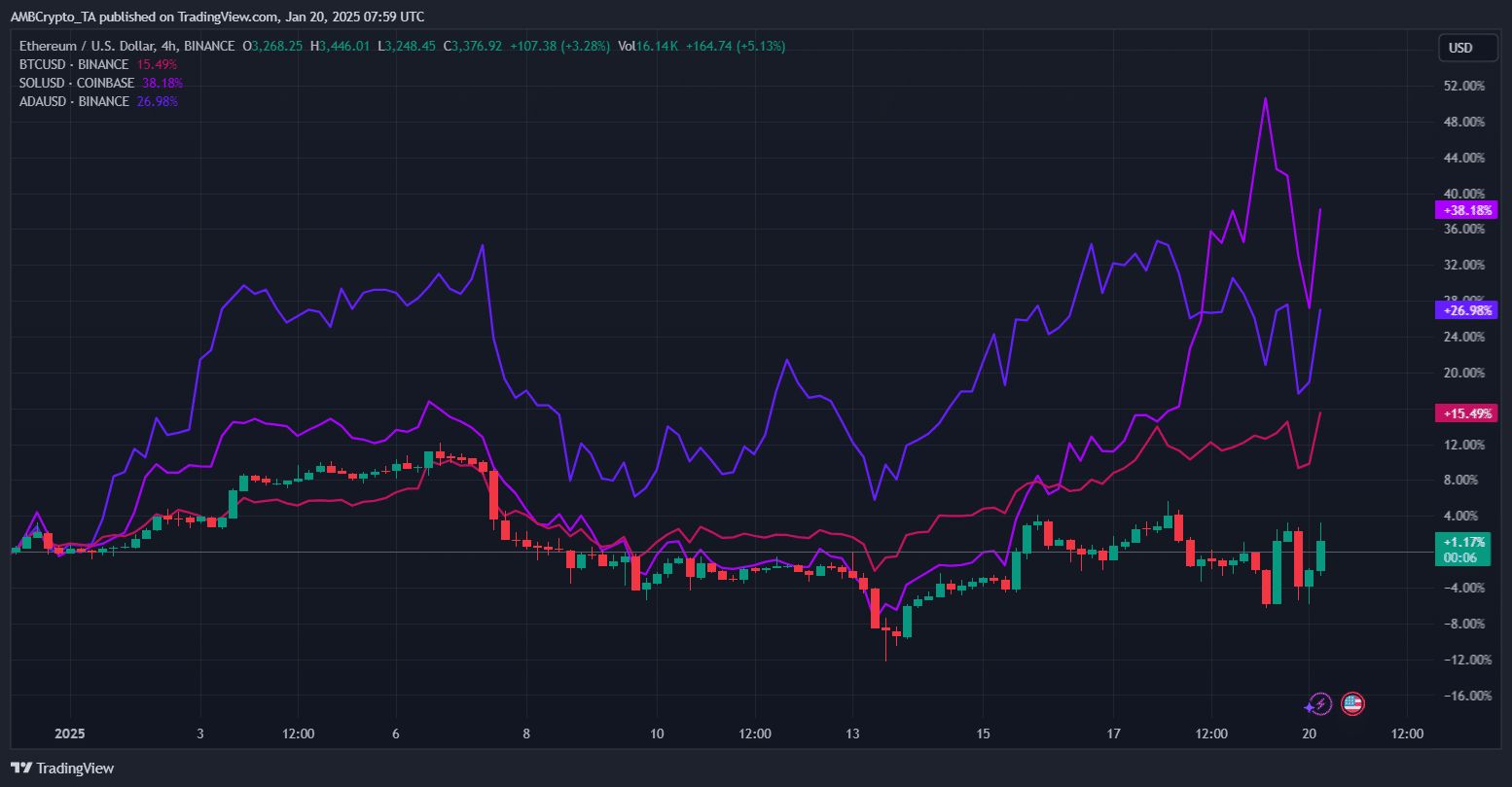Click the green +1.17% countdown label
Screen dimensions: 1512x787
[x=1462, y=549]
